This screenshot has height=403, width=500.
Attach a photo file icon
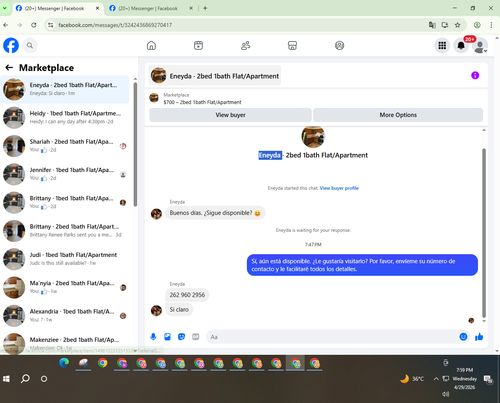point(167,337)
